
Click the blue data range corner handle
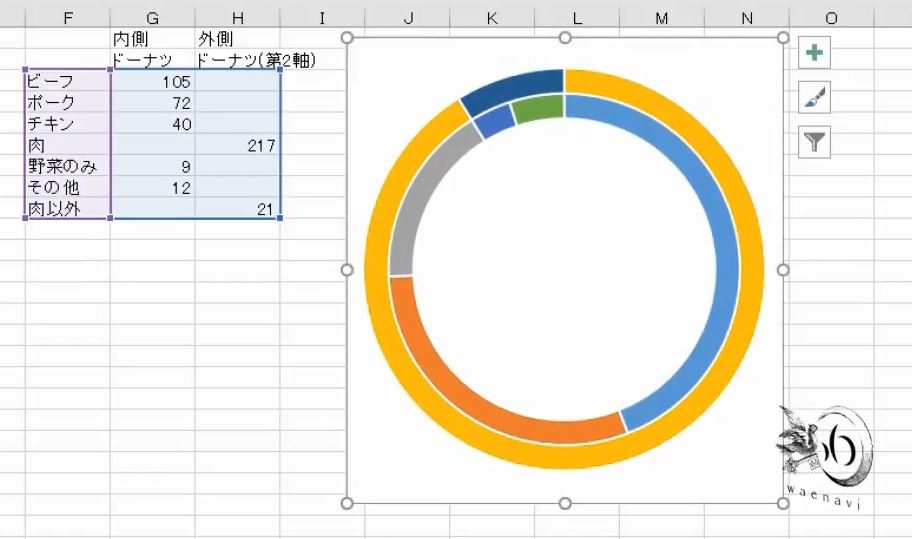coord(280,218)
